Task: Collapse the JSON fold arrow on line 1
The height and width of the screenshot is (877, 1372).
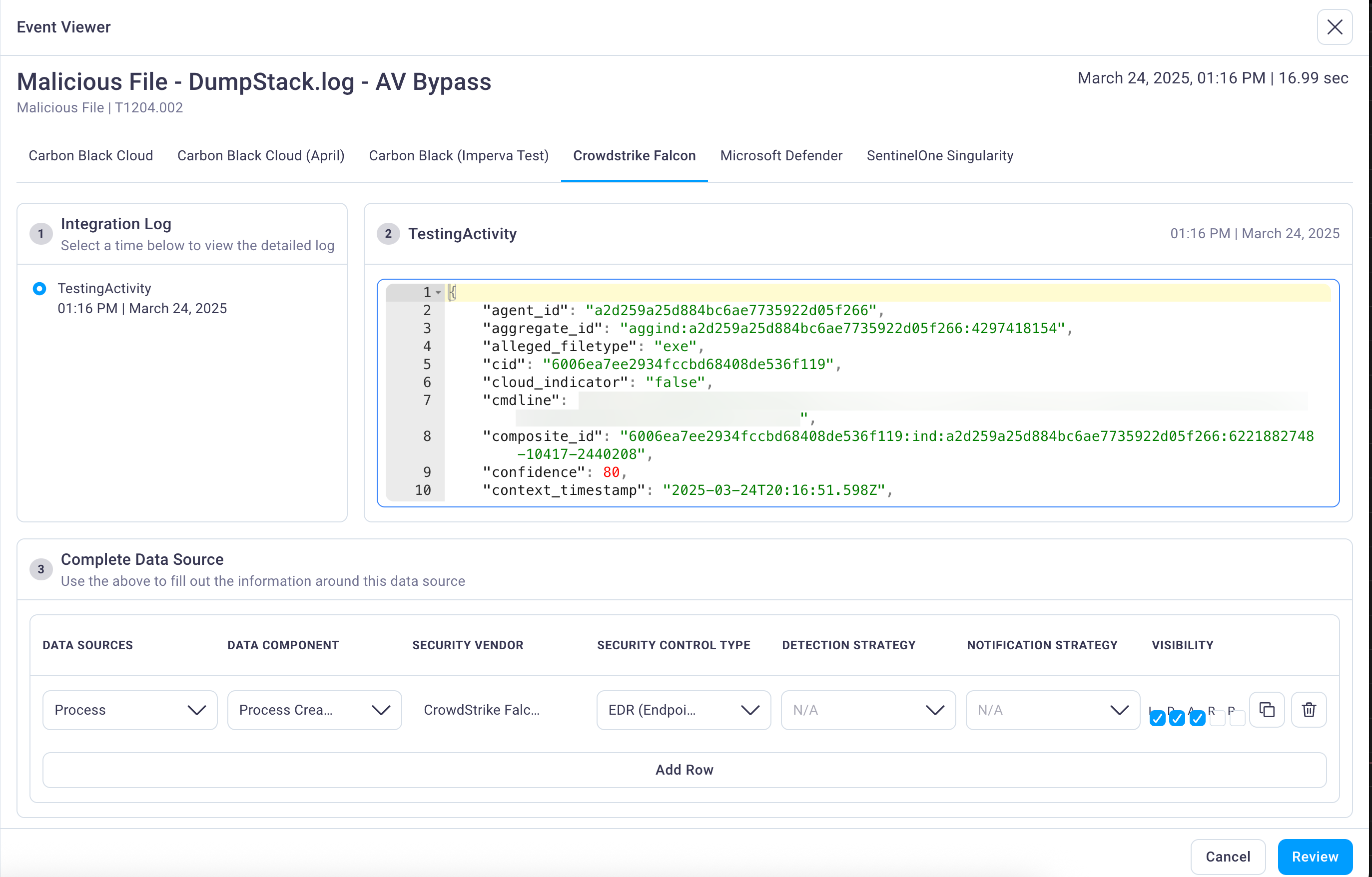Action: (438, 293)
